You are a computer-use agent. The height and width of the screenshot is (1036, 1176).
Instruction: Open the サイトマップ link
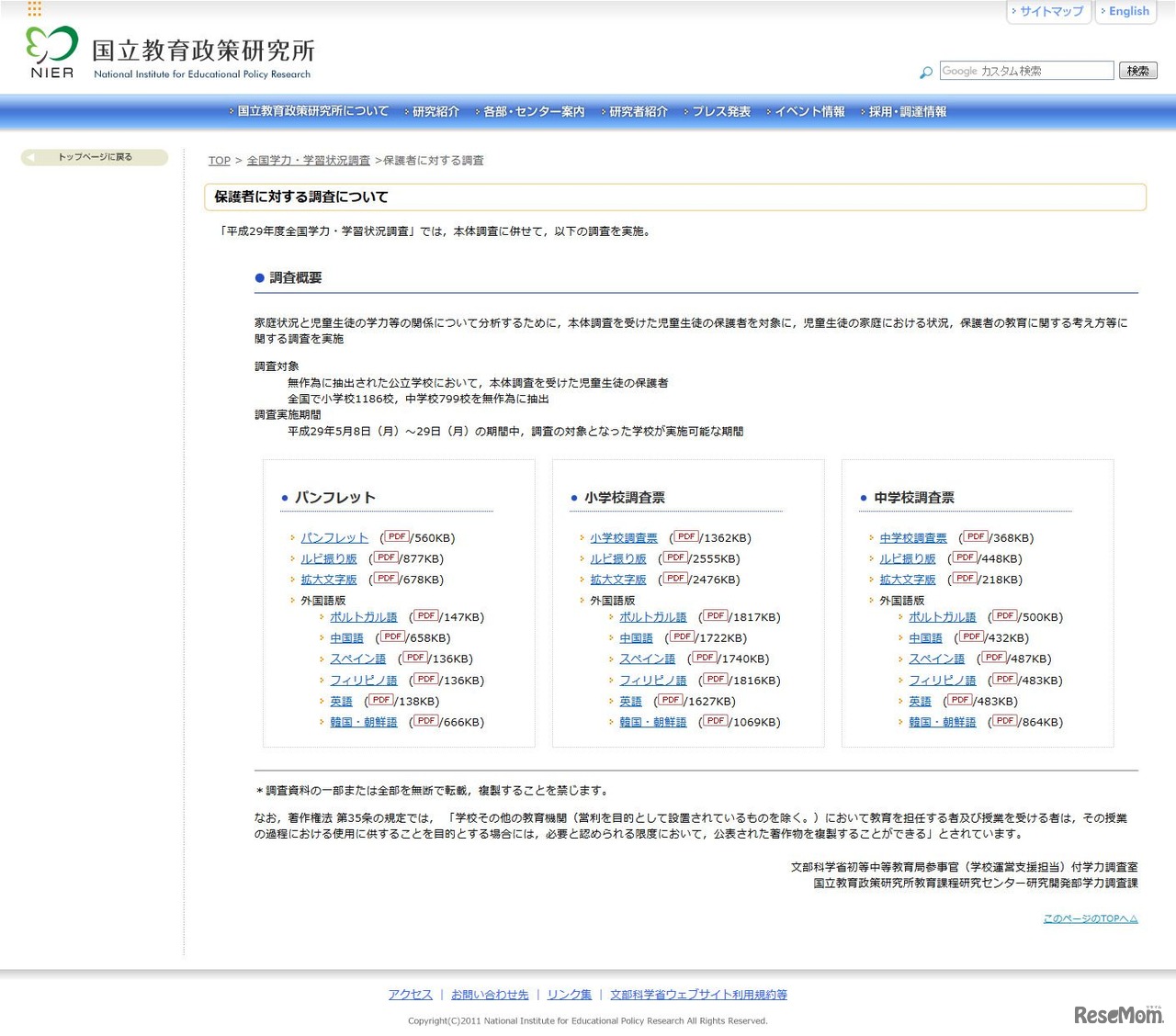(x=1051, y=12)
